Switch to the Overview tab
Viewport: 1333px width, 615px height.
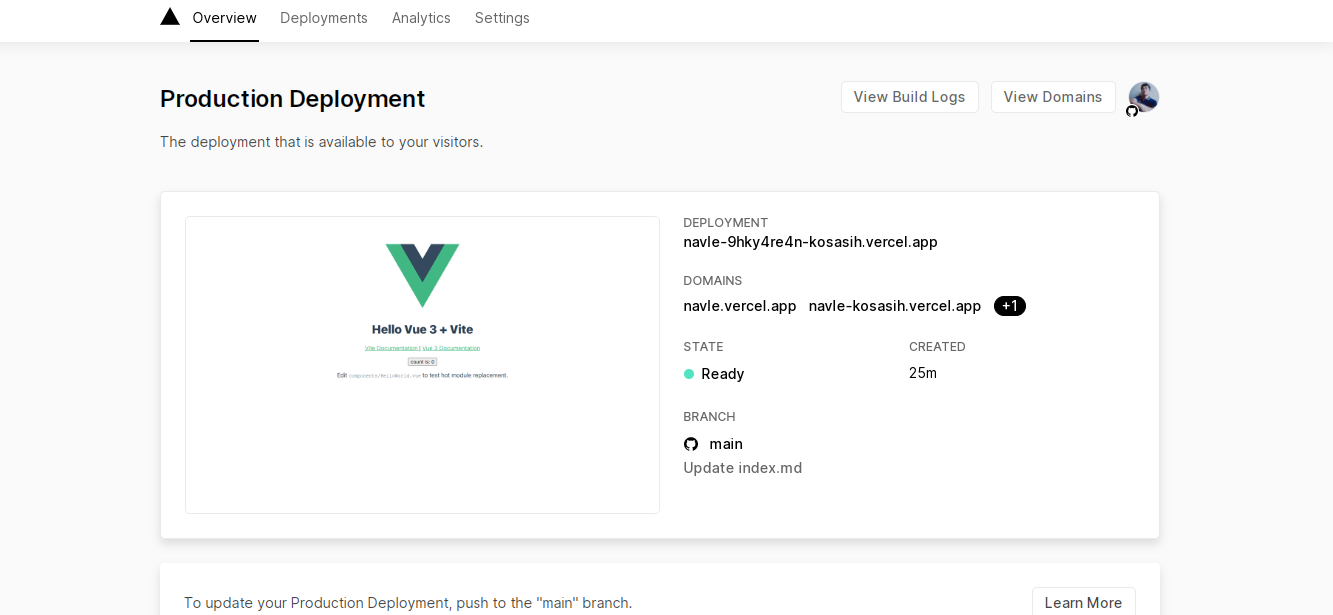(x=224, y=18)
